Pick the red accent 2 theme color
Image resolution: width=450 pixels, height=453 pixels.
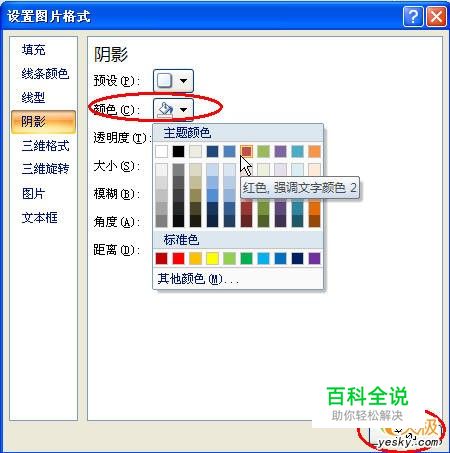pyautogui.click(x=246, y=152)
